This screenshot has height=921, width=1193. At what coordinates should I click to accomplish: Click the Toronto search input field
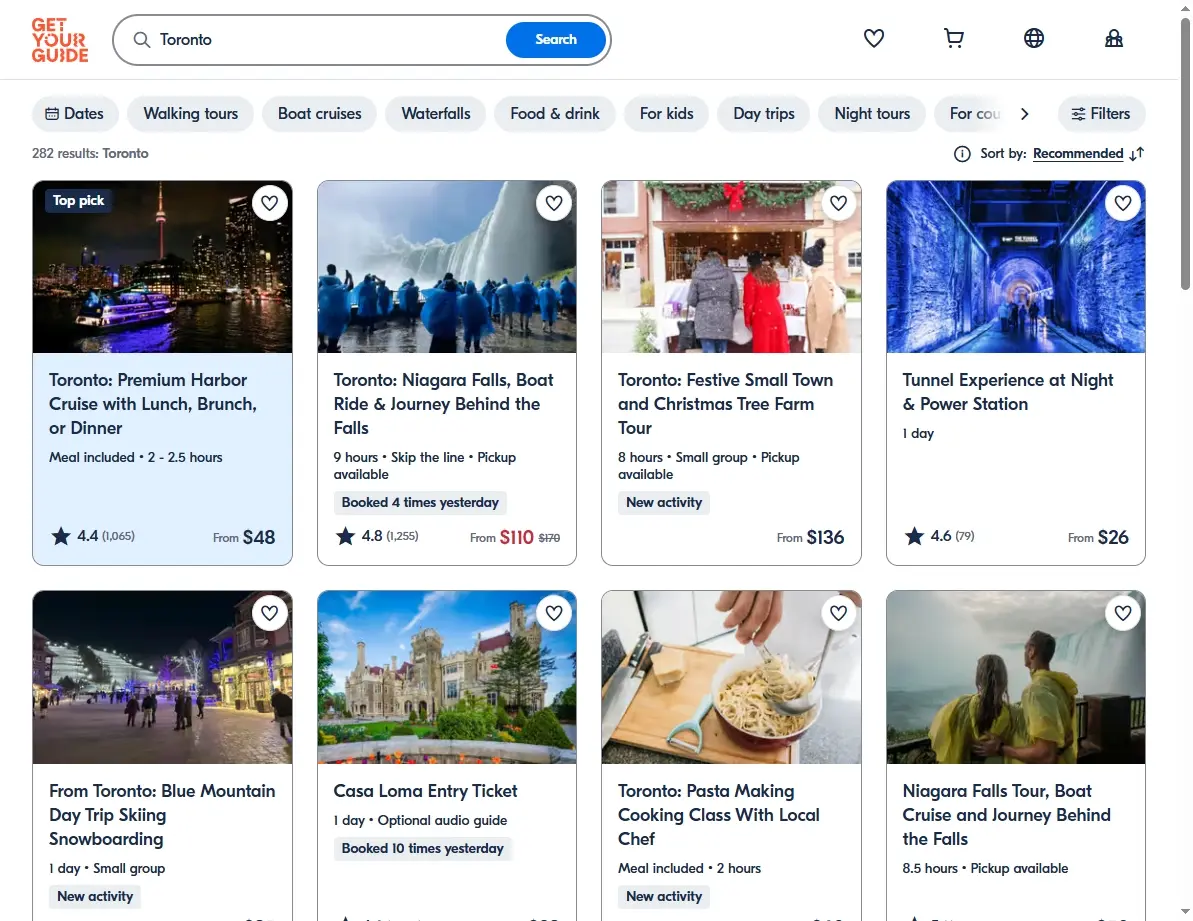click(327, 40)
